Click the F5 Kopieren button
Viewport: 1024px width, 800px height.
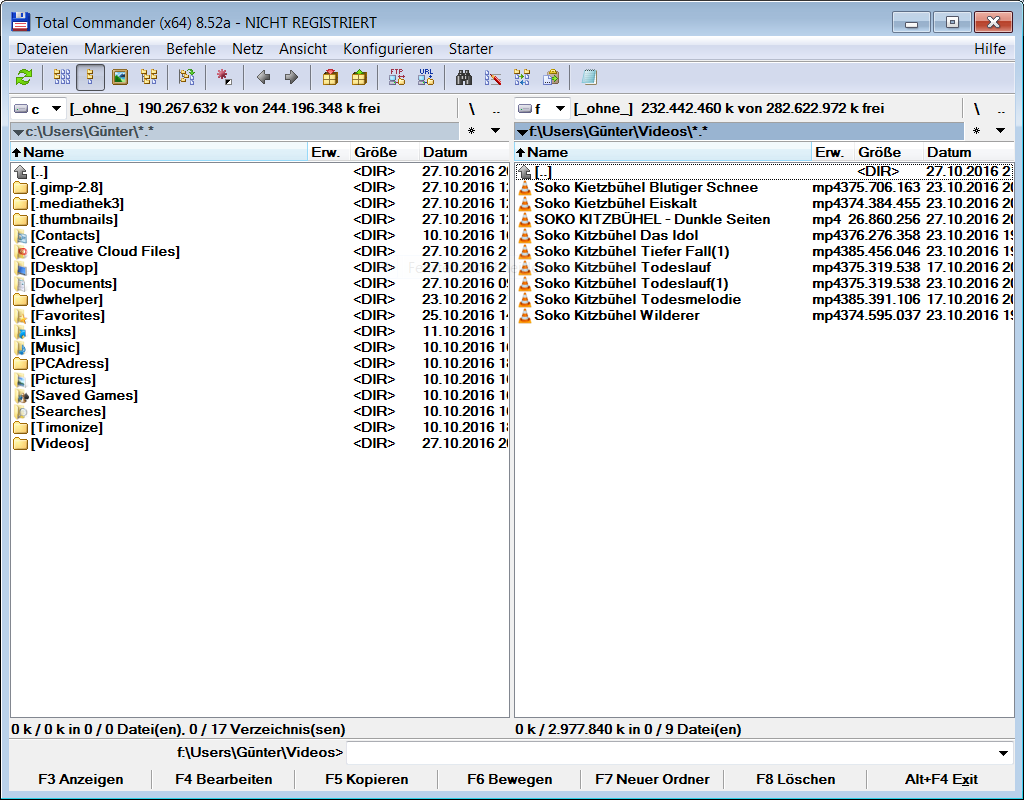point(366,779)
